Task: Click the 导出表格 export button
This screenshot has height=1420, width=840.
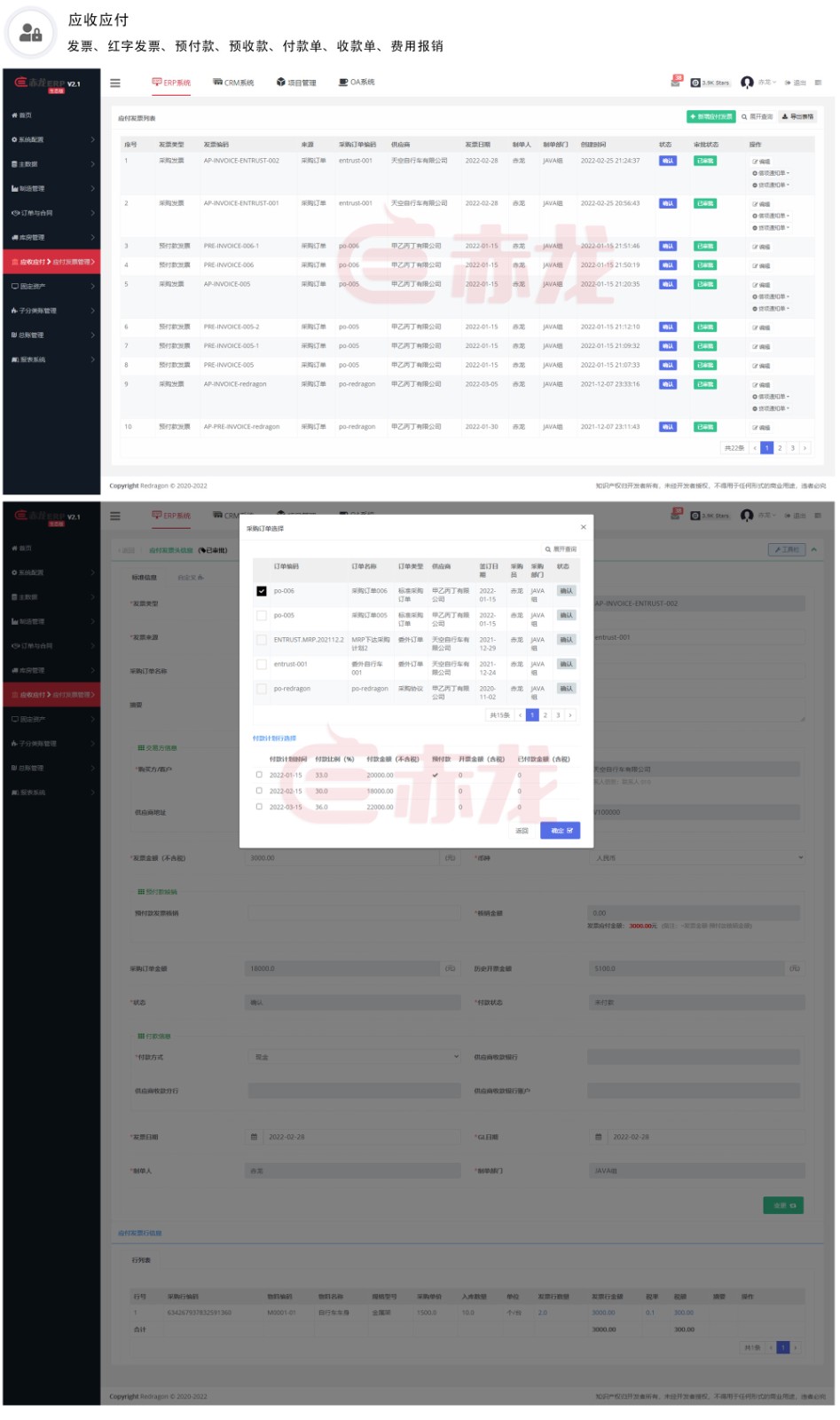Action: [797, 116]
